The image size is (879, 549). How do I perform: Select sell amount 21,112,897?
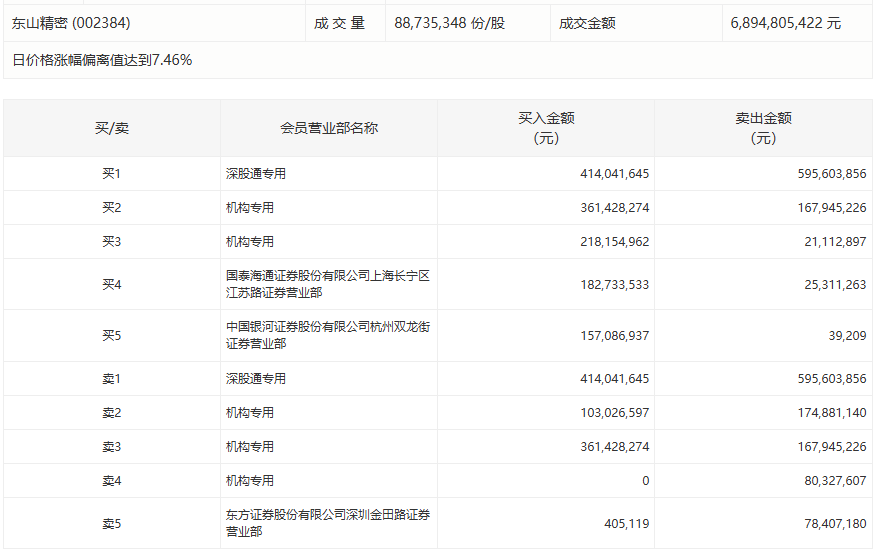tap(835, 242)
